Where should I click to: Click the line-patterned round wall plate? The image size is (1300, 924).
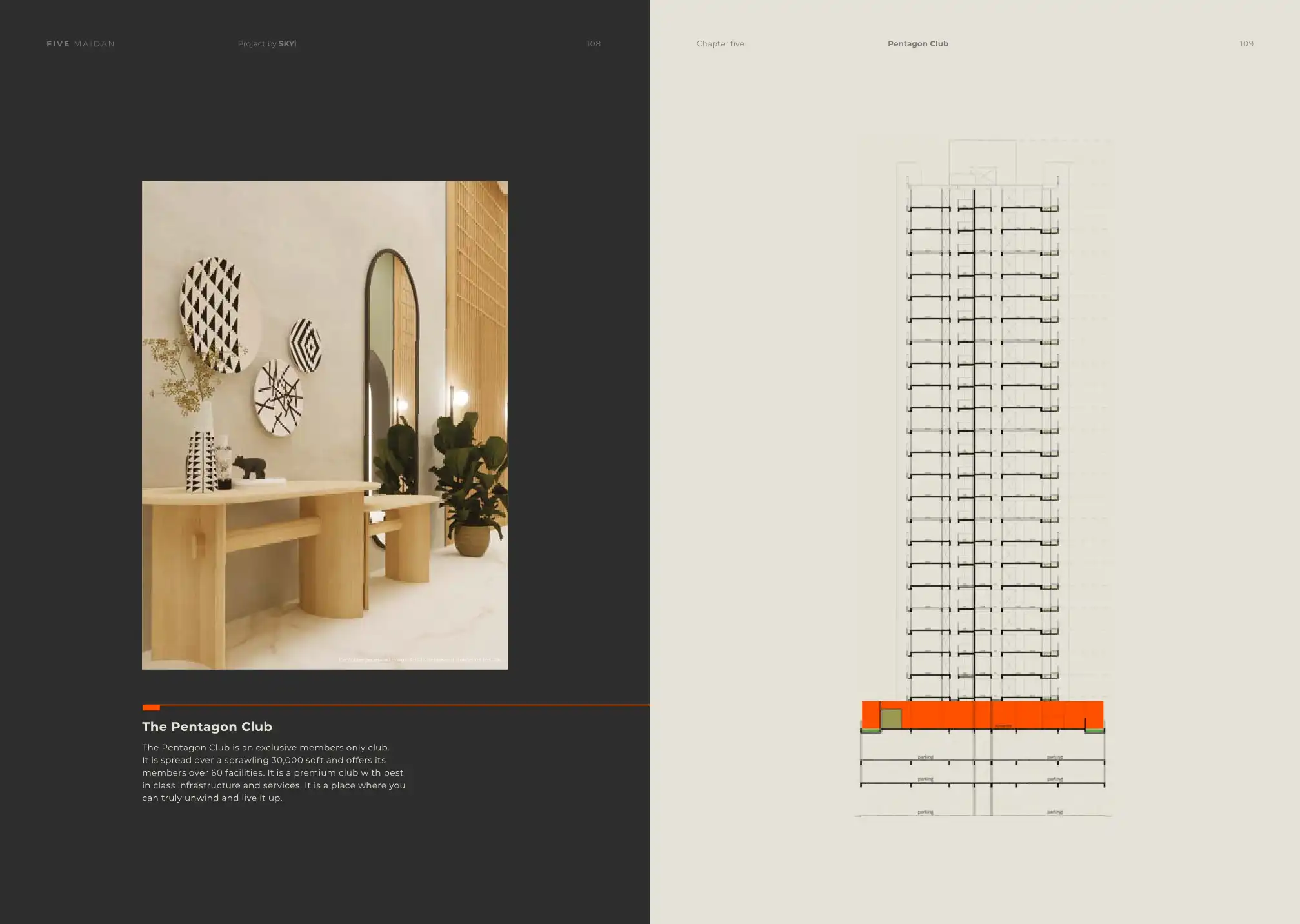coord(278,397)
